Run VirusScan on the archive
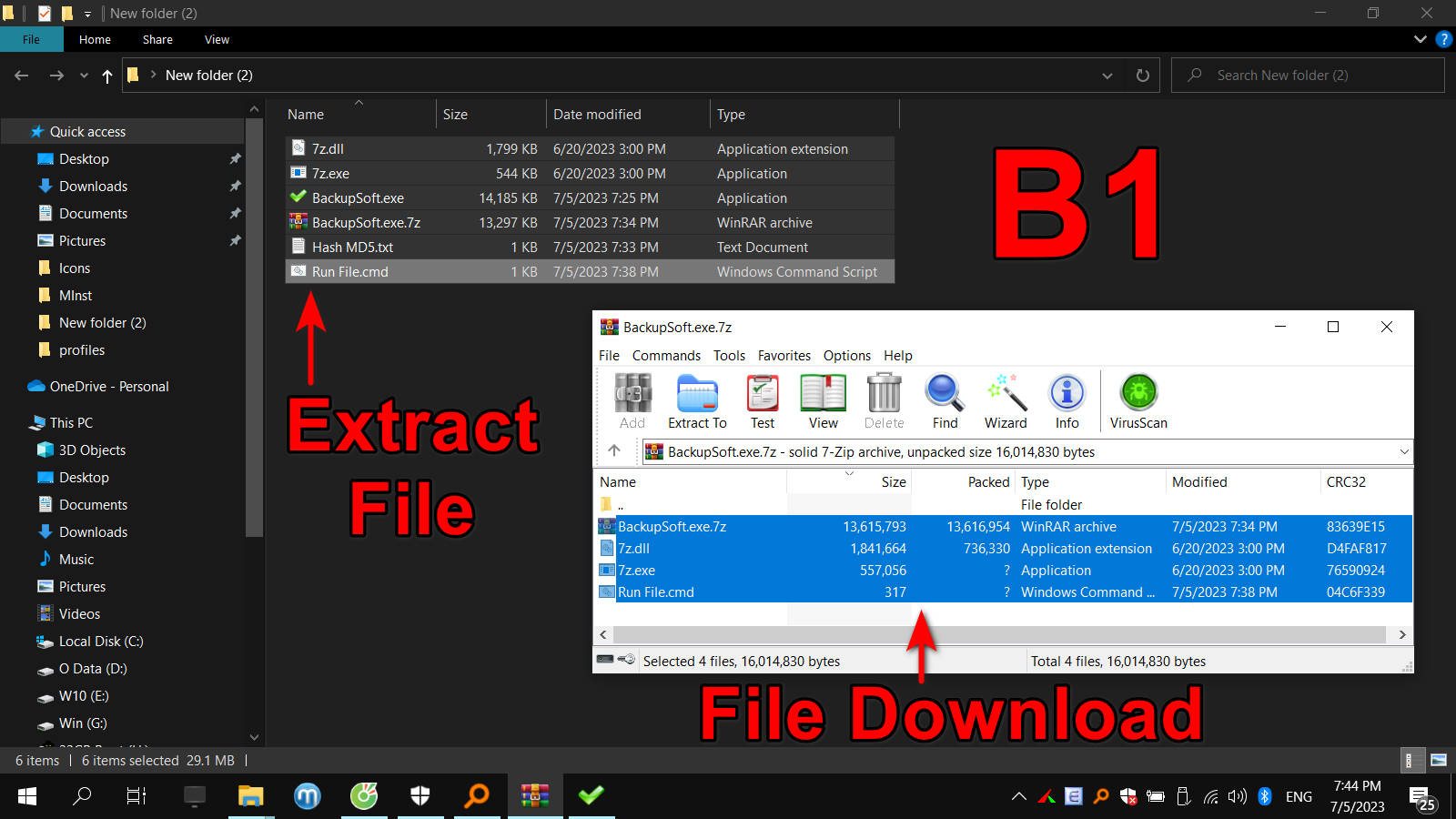 (x=1138, y=401)
